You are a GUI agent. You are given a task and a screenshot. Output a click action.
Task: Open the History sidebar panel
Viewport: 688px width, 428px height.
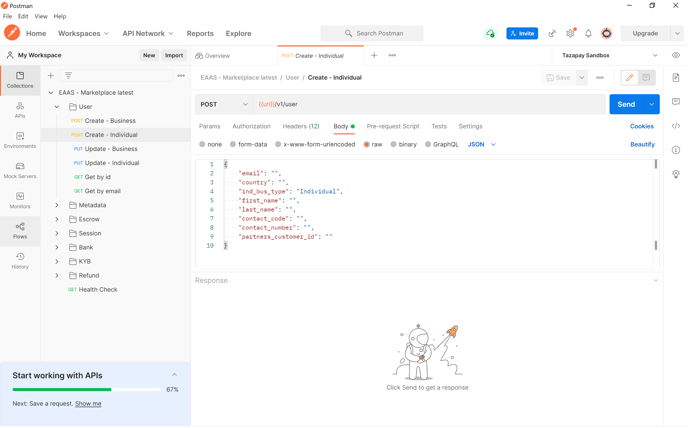tap(20, 260)
